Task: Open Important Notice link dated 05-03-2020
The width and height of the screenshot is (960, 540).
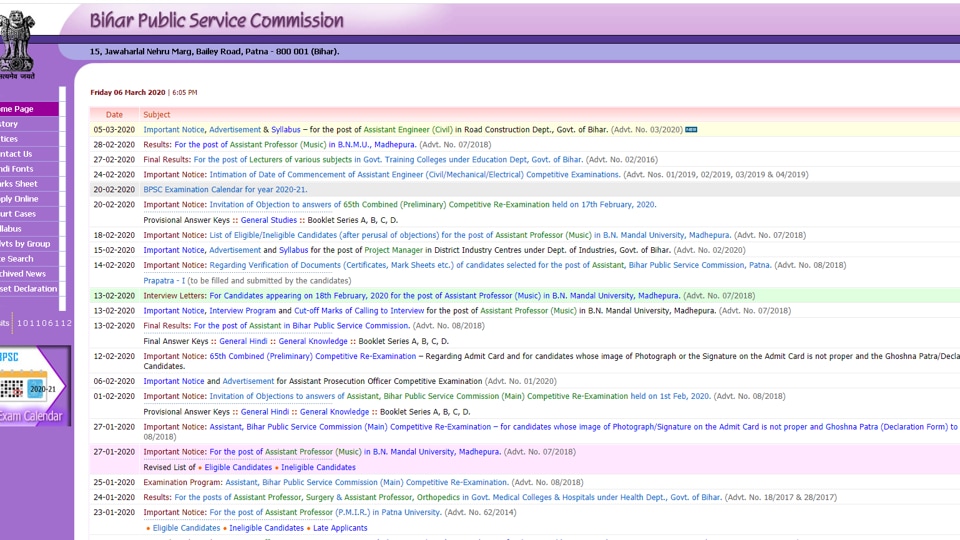Action: pos(174,130)
